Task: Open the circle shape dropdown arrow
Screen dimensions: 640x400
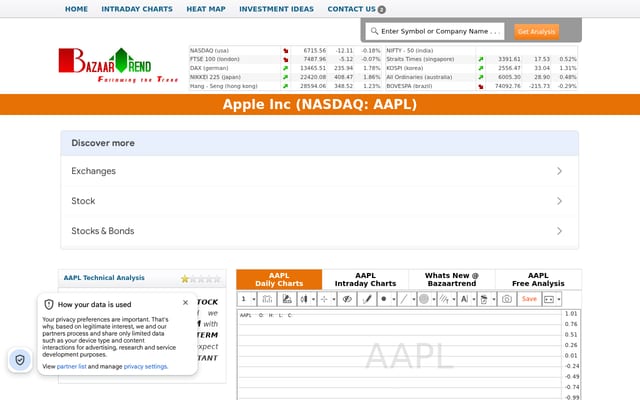Action: click(433, 299)
